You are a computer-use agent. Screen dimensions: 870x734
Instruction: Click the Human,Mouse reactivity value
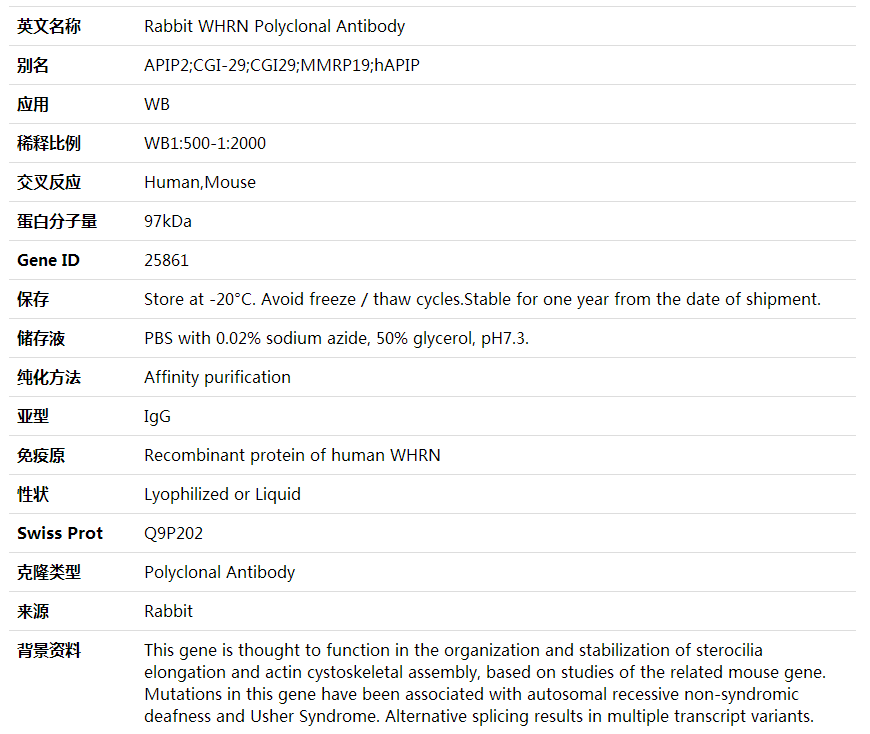[200, 183]
